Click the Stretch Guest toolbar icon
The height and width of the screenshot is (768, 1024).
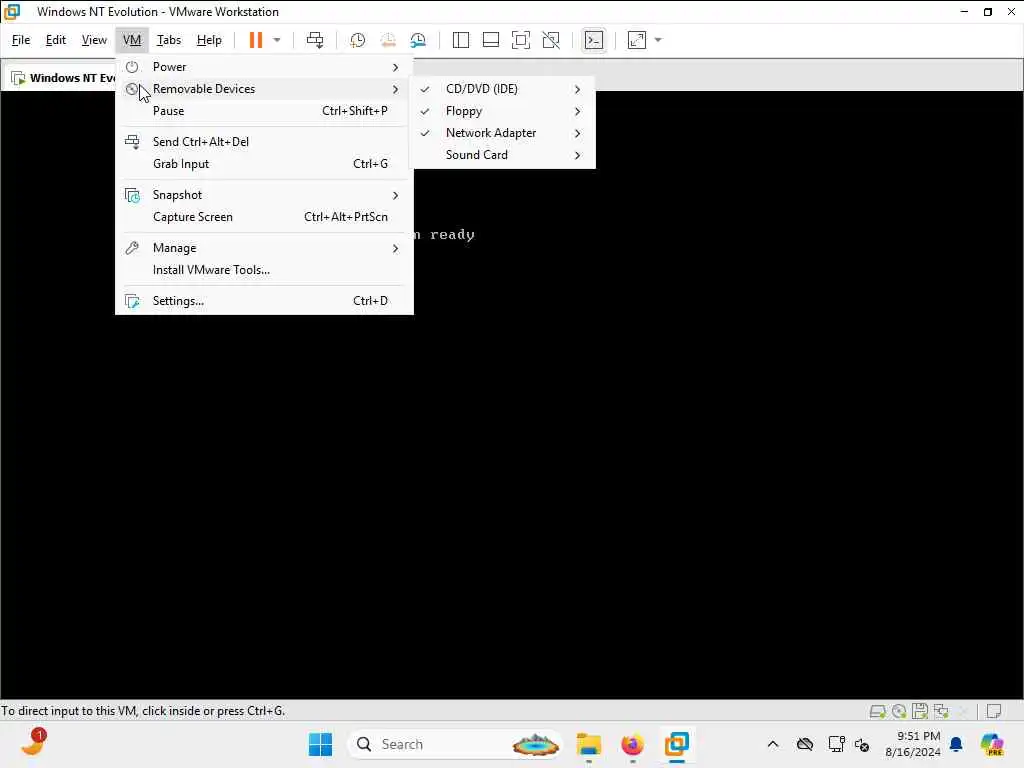(x=637, y=40)
